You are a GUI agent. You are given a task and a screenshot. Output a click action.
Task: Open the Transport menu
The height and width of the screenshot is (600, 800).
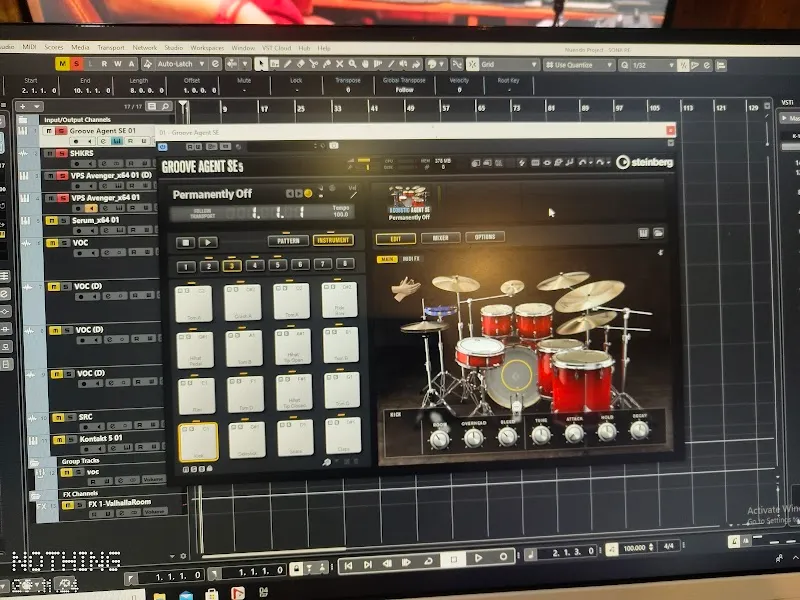click(111, 47)
